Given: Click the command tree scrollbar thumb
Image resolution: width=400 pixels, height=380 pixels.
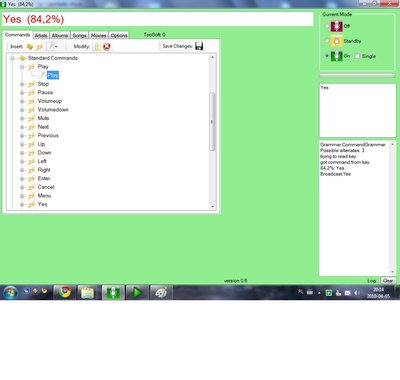Looking at the screenshot, I should click(x=212, y=122).
